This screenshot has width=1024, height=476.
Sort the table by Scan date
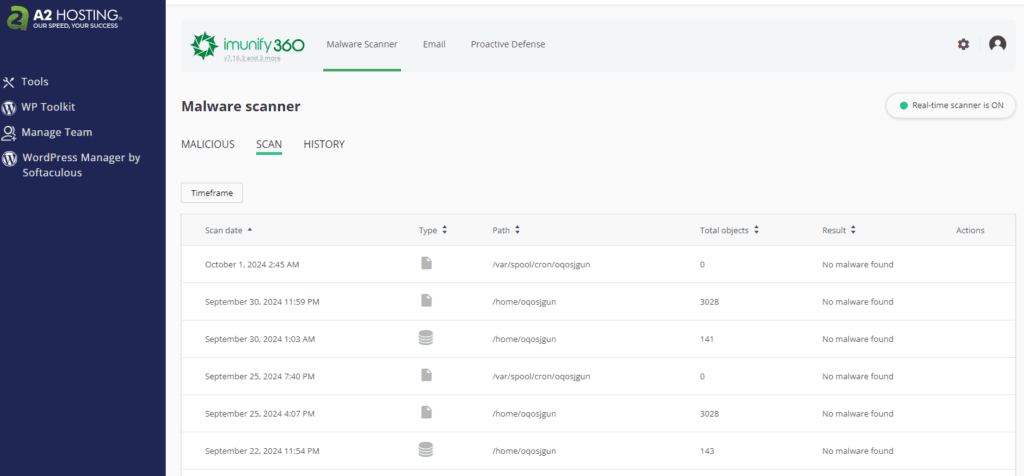pyautogui.click(x=229, y=230)
